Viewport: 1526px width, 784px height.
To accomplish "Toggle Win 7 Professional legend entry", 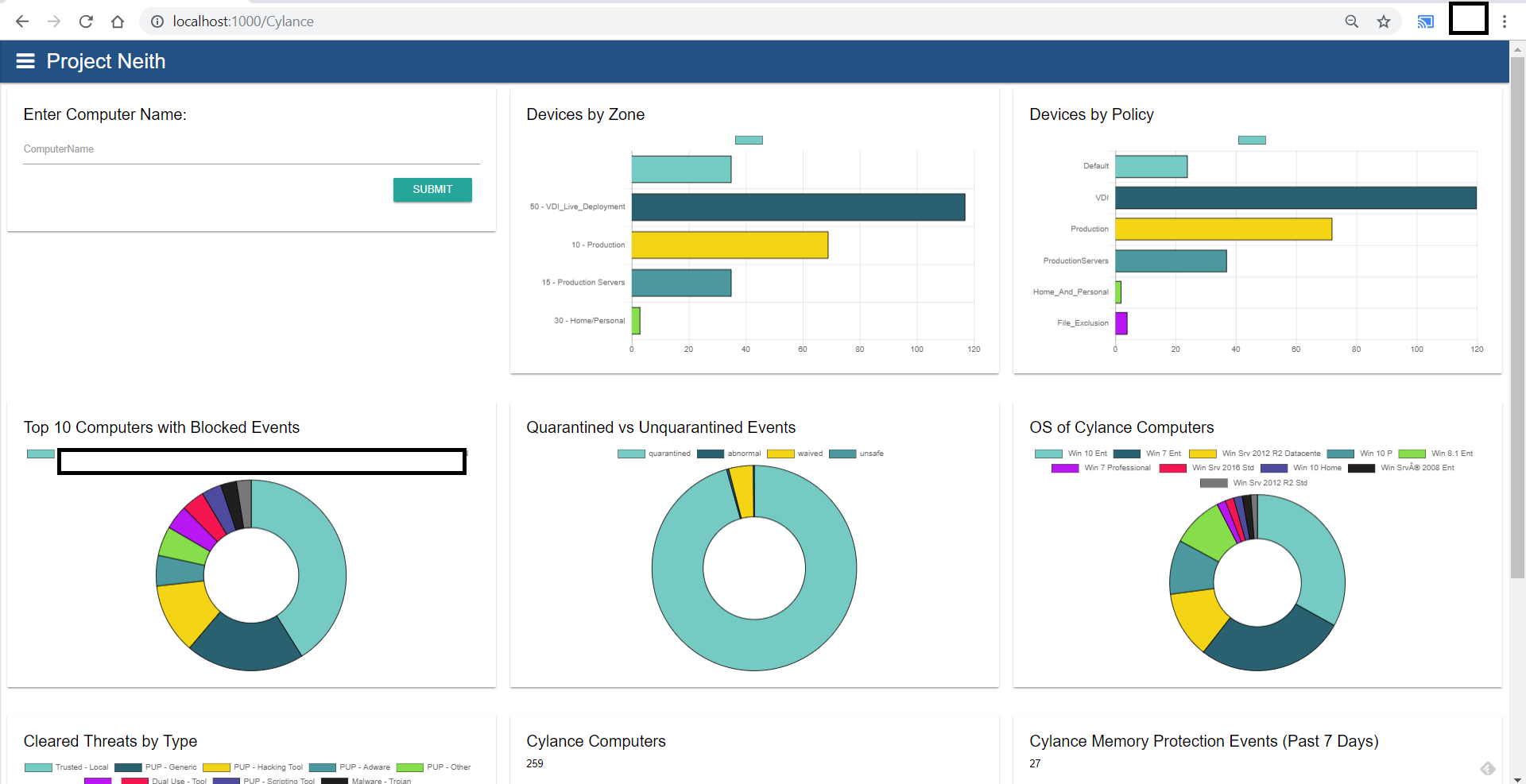I will tap(1101, 468).
